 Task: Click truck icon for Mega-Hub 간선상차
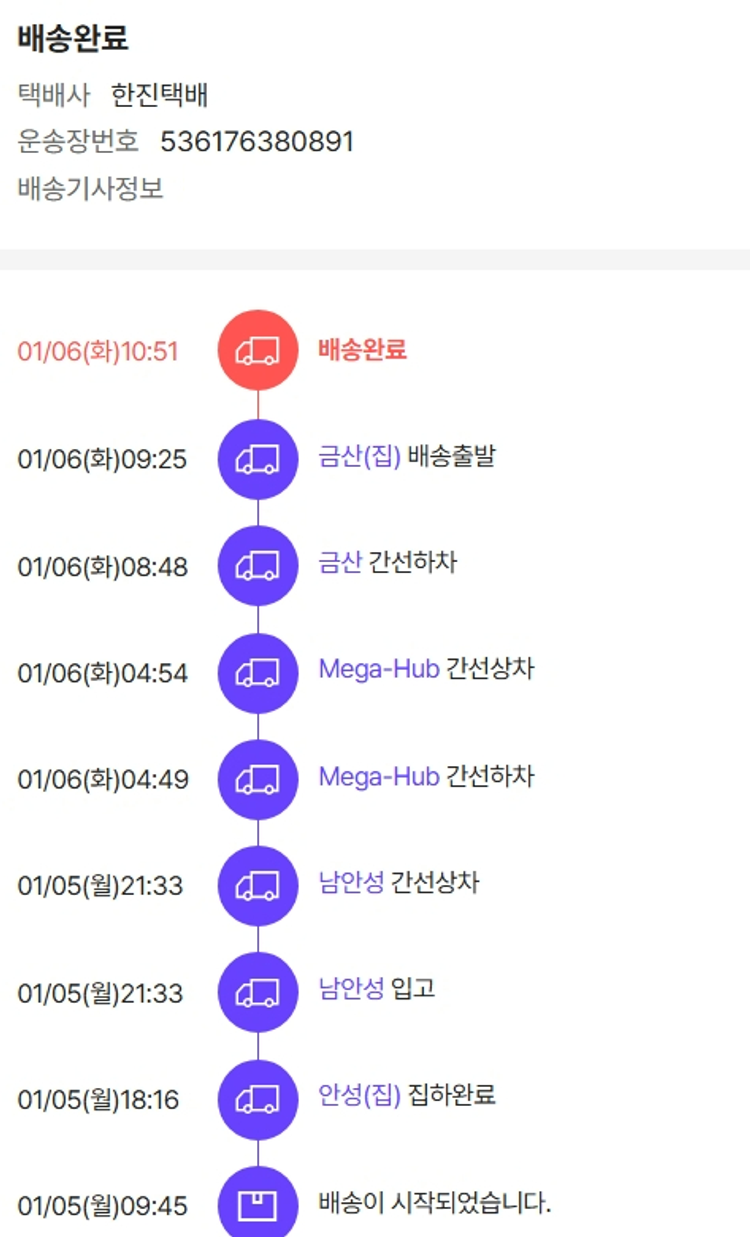point(258,673)
